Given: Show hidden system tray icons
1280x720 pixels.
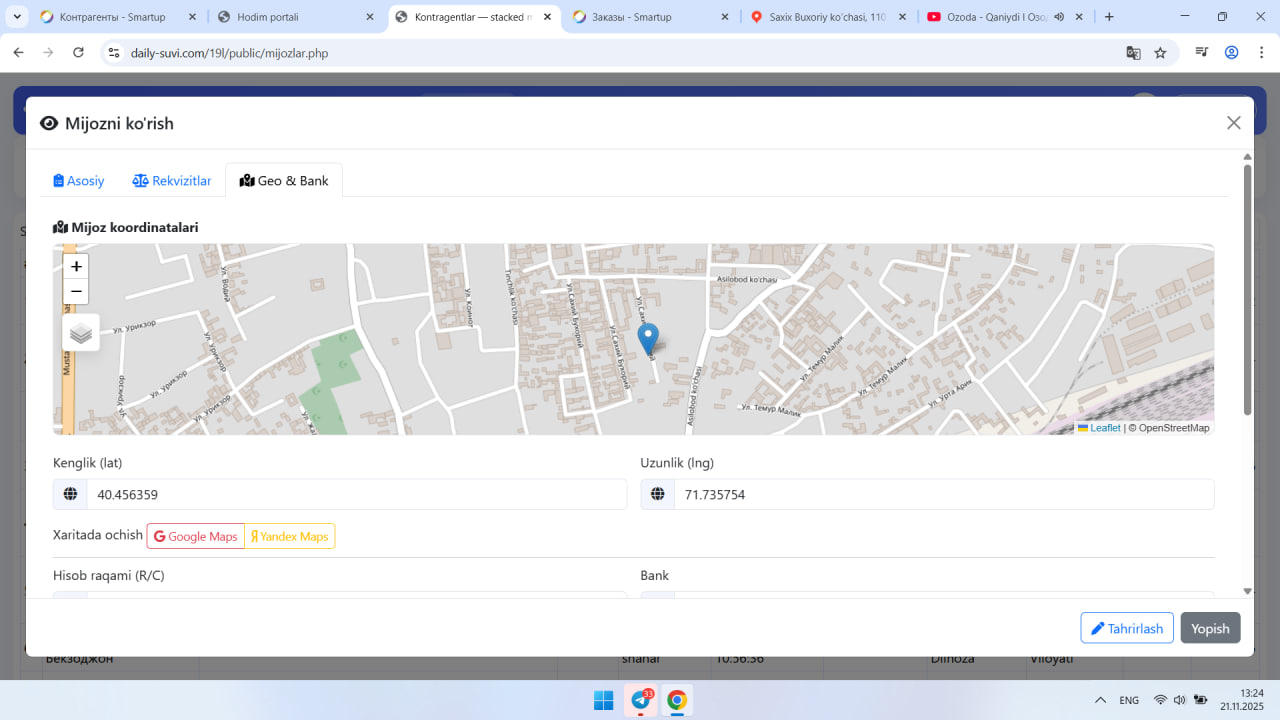Looking at the screenshot, I should [1100, 700].
